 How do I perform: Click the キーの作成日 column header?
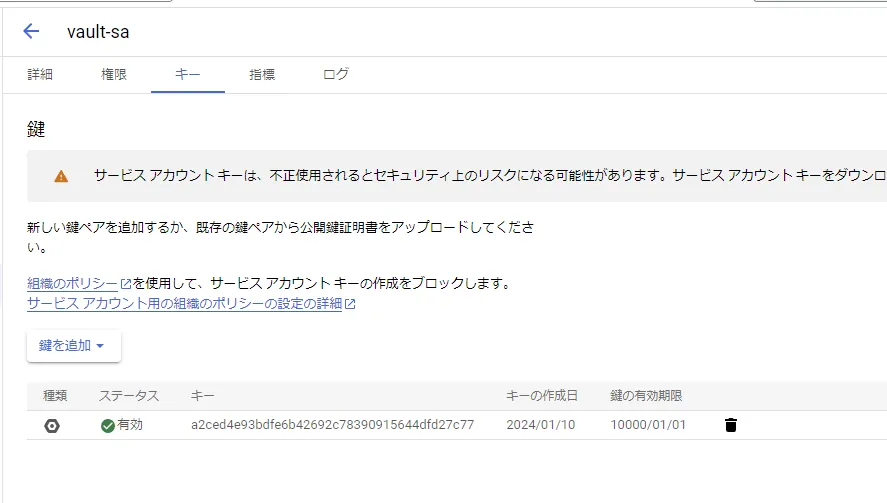coord(542,396)
